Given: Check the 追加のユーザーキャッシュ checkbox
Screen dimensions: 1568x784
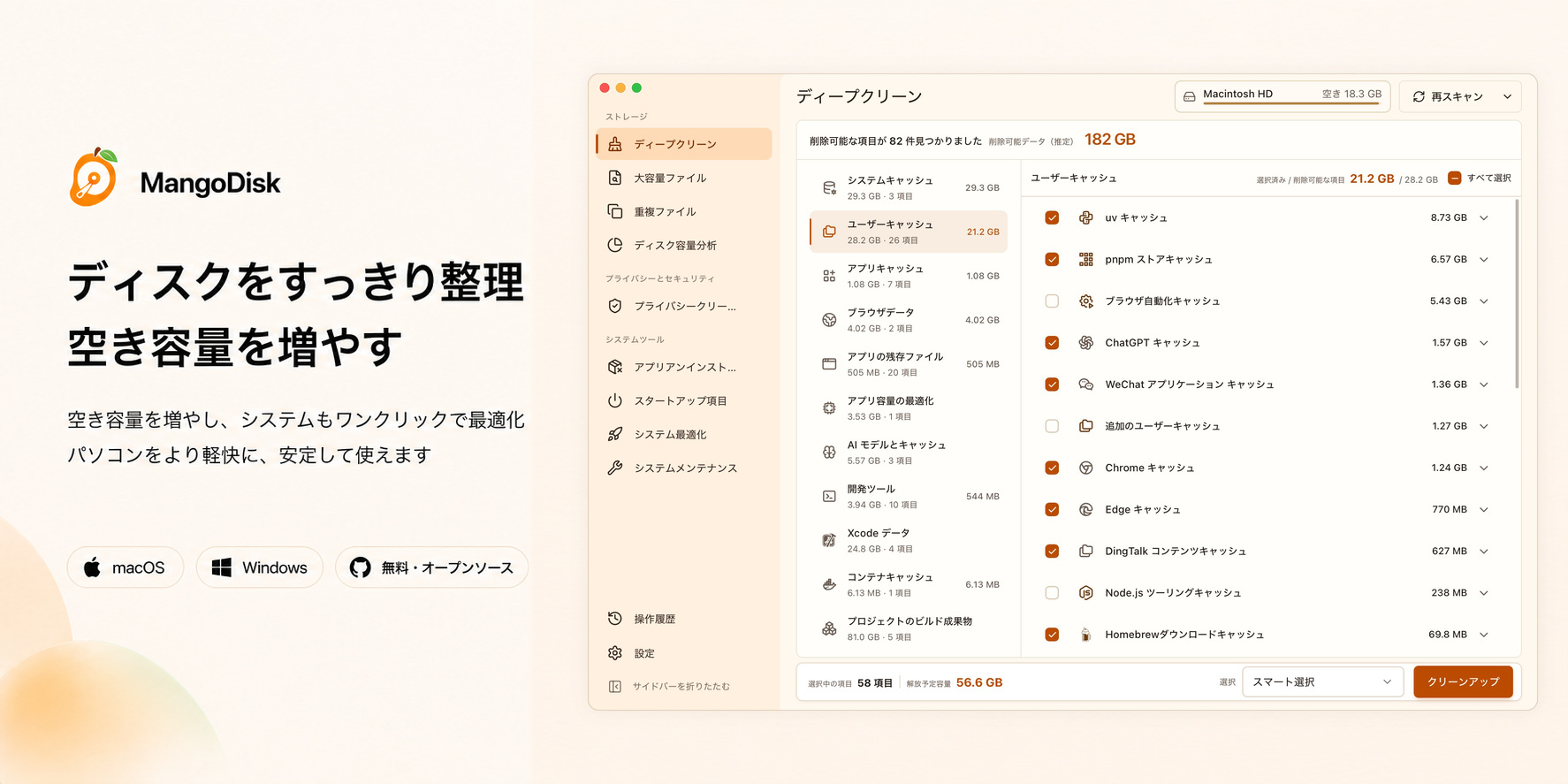Looking at the screenshot, I should pos(1052,426).
